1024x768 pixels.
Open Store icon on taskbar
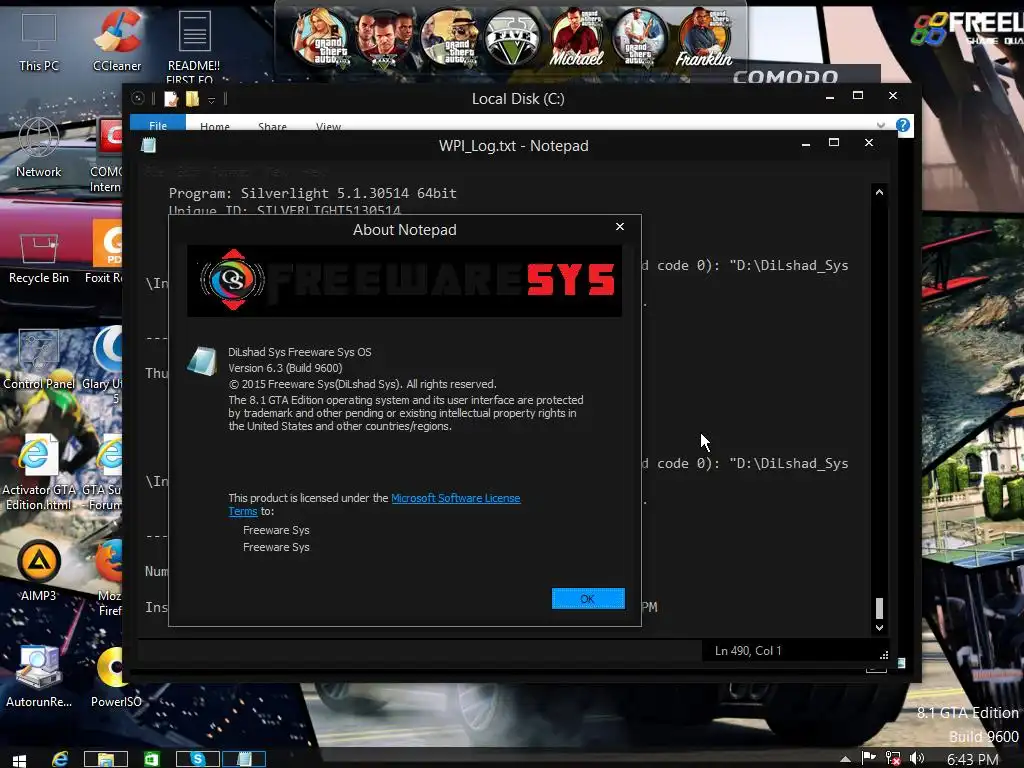pyautogui.click(x=152, y=759)
